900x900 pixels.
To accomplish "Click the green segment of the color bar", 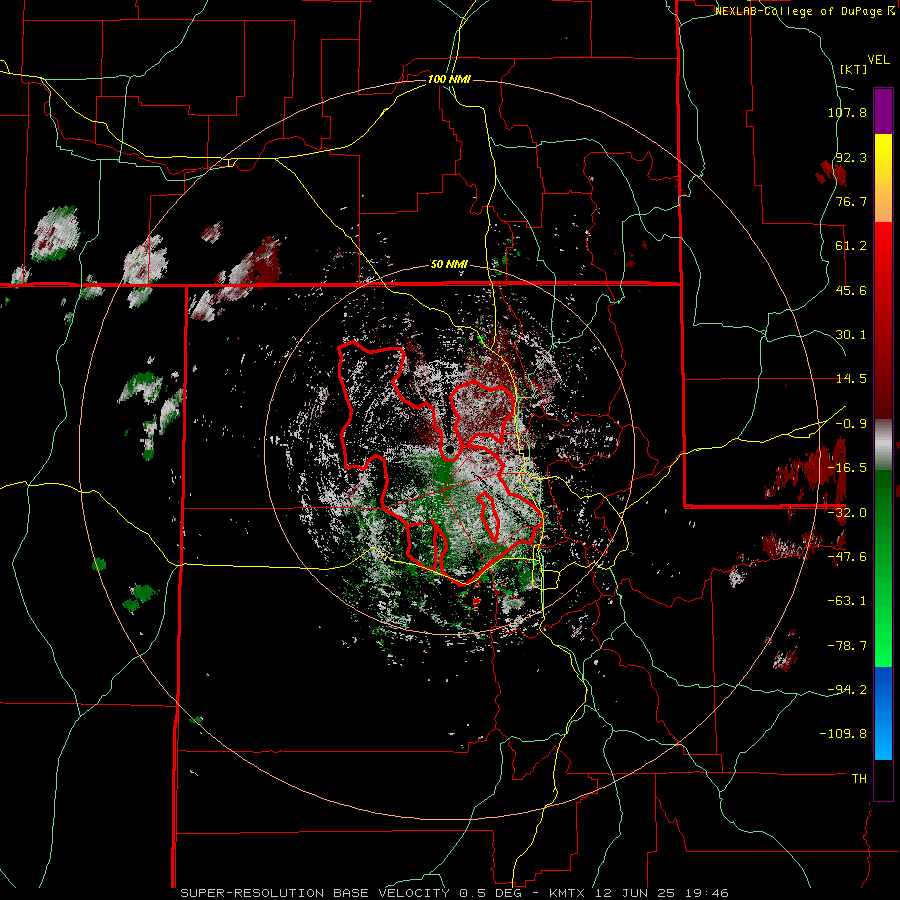I will 883,568.
